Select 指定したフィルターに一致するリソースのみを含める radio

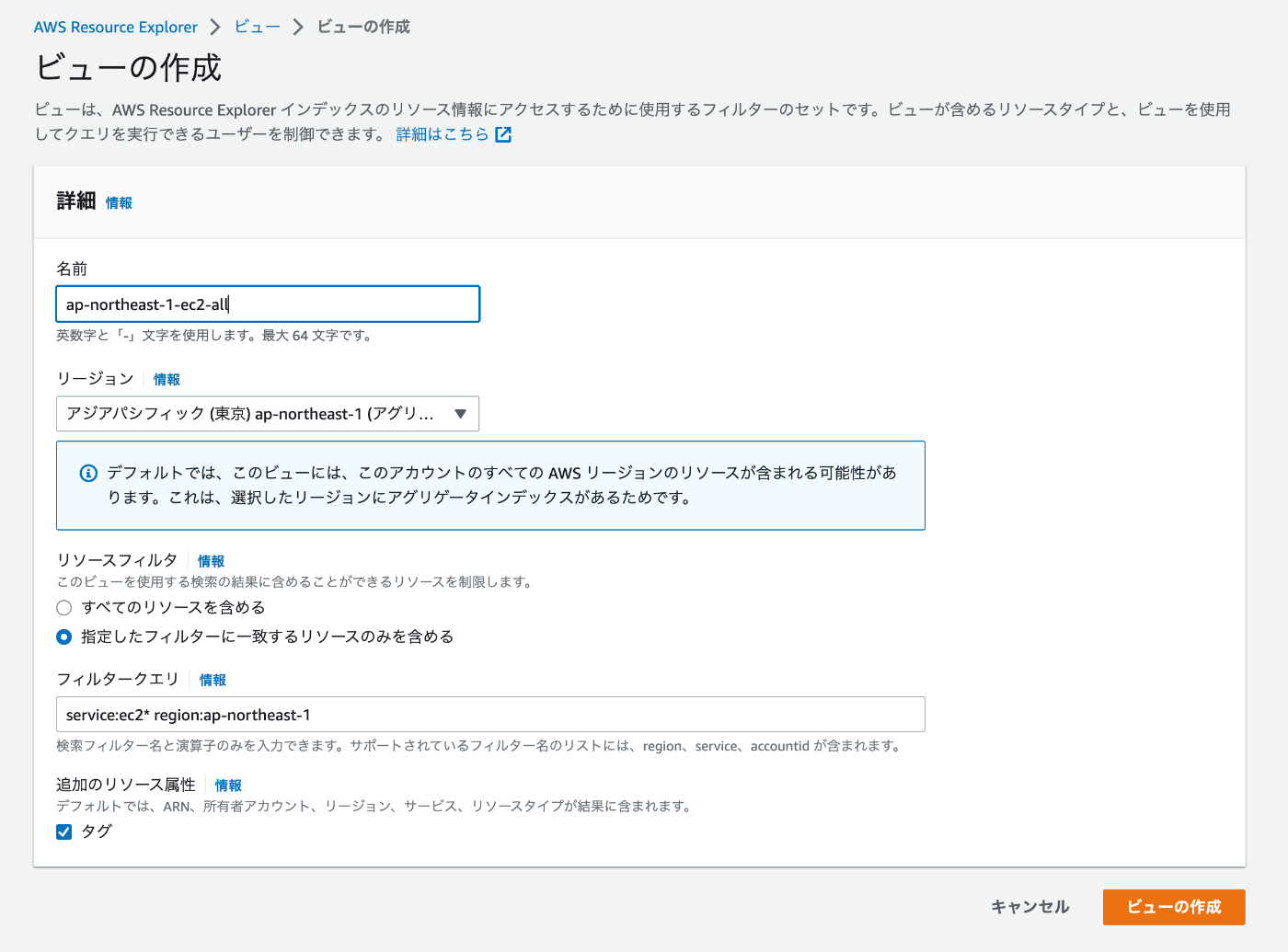pyautogui.click(x=64, y=637)
